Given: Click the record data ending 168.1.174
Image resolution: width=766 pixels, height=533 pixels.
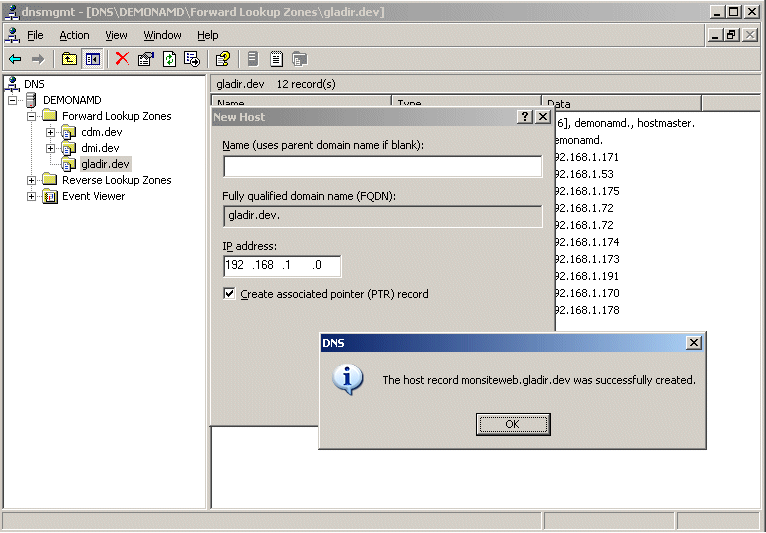Looking at the screenshot, I should pyautogui.click(x=587, y=242).
